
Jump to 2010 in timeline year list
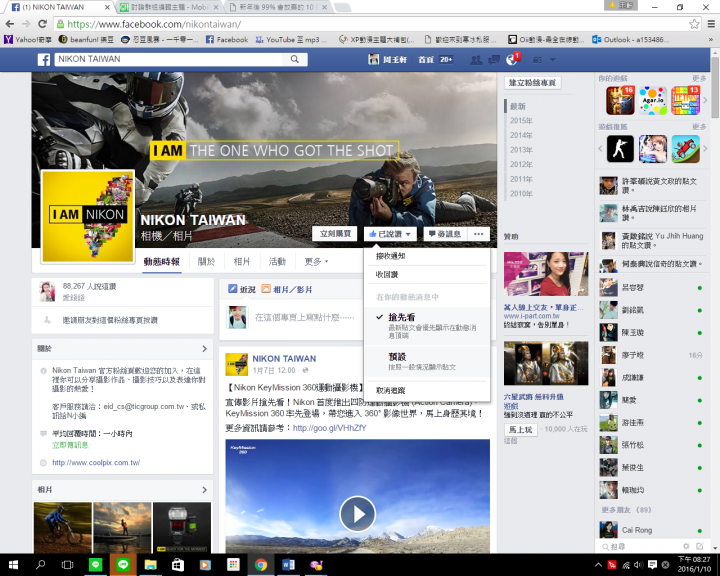point(521,193)
